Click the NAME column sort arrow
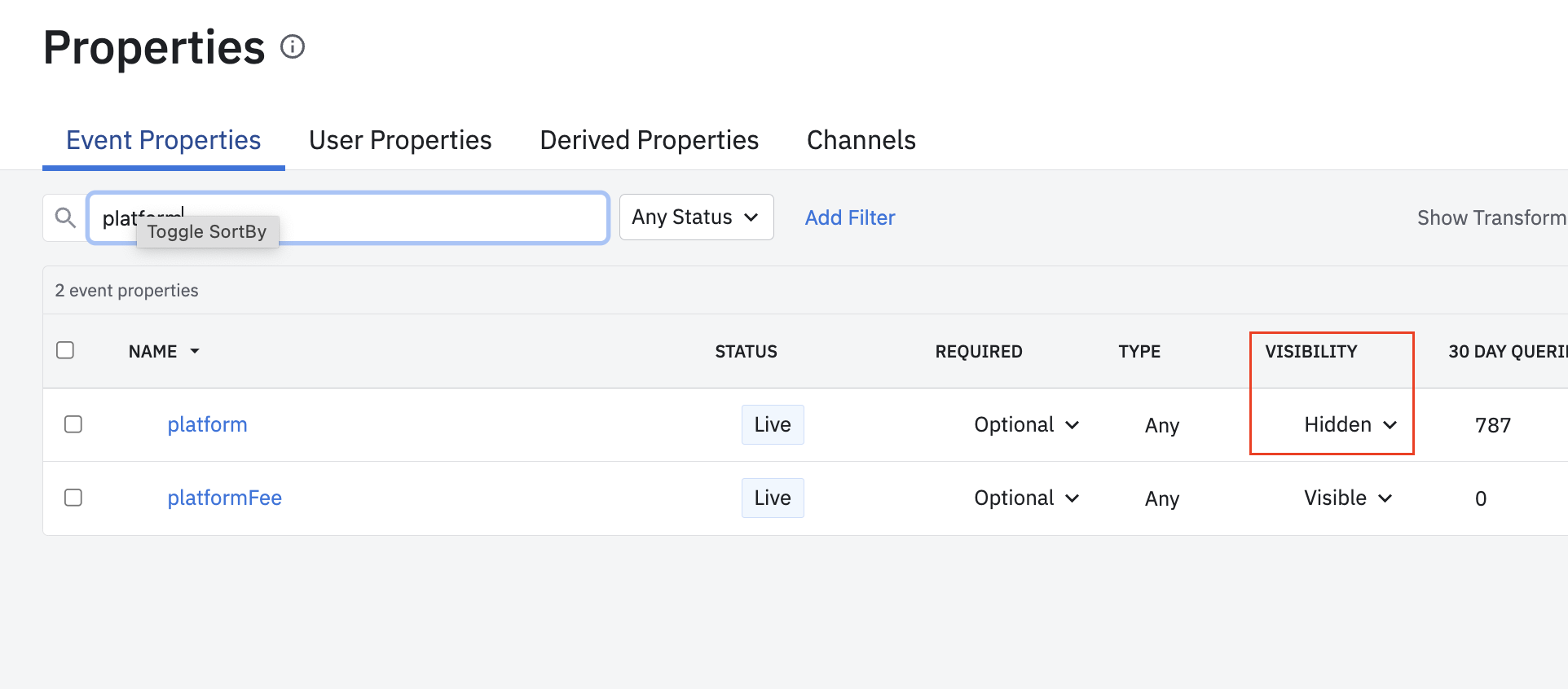The image size is (1568, 689). click(x=195, y=351)
